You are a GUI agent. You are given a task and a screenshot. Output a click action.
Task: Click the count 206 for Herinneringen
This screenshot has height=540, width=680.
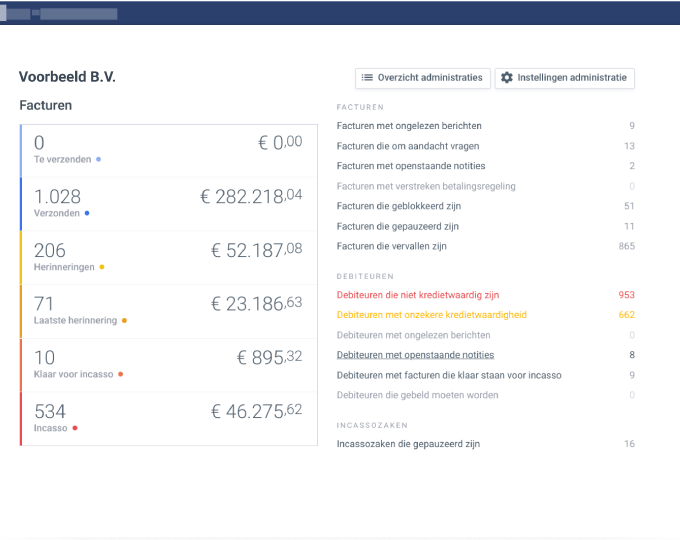[x=50, y=250]
